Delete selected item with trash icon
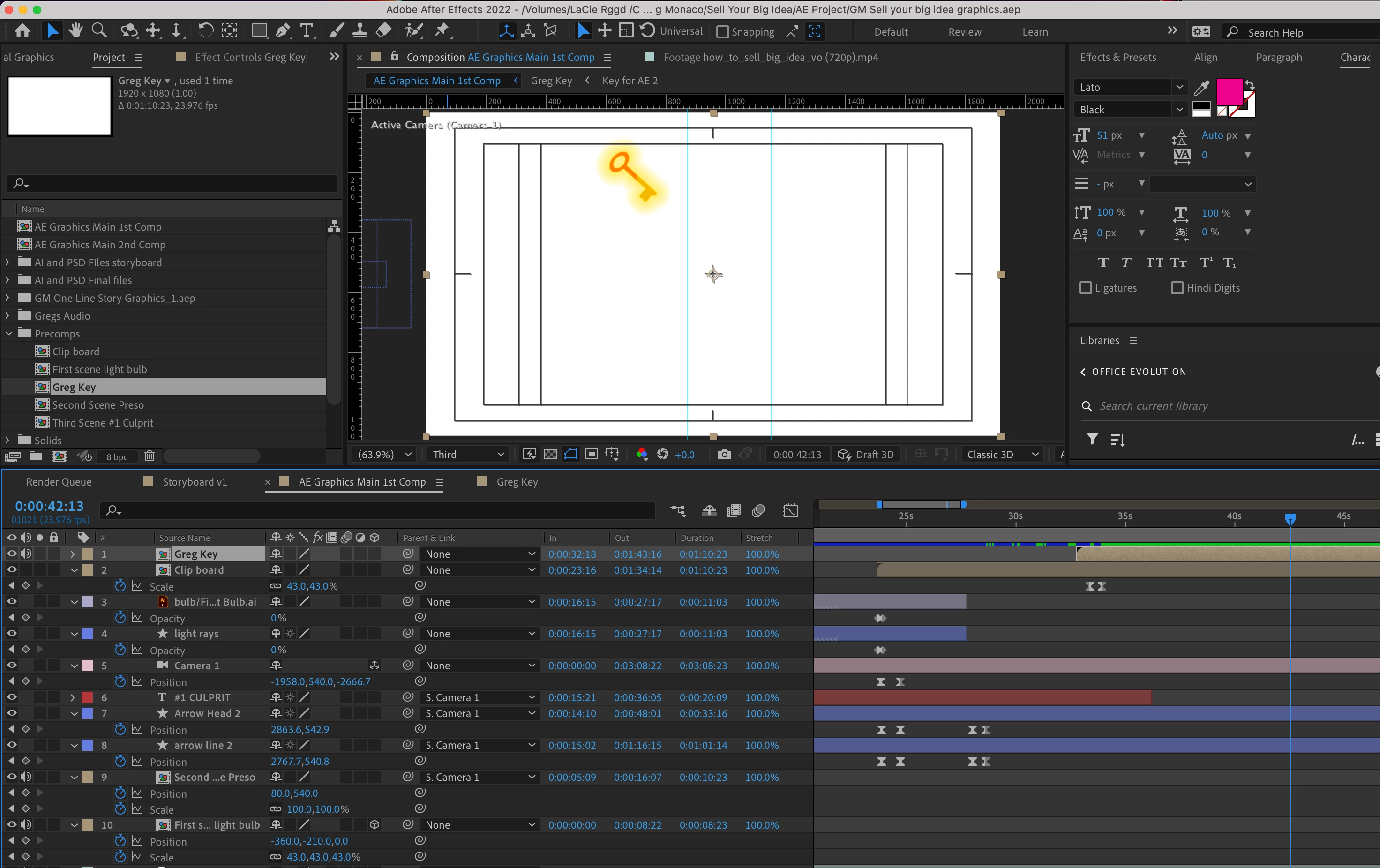1380x868 pixels. click(150, 456)
